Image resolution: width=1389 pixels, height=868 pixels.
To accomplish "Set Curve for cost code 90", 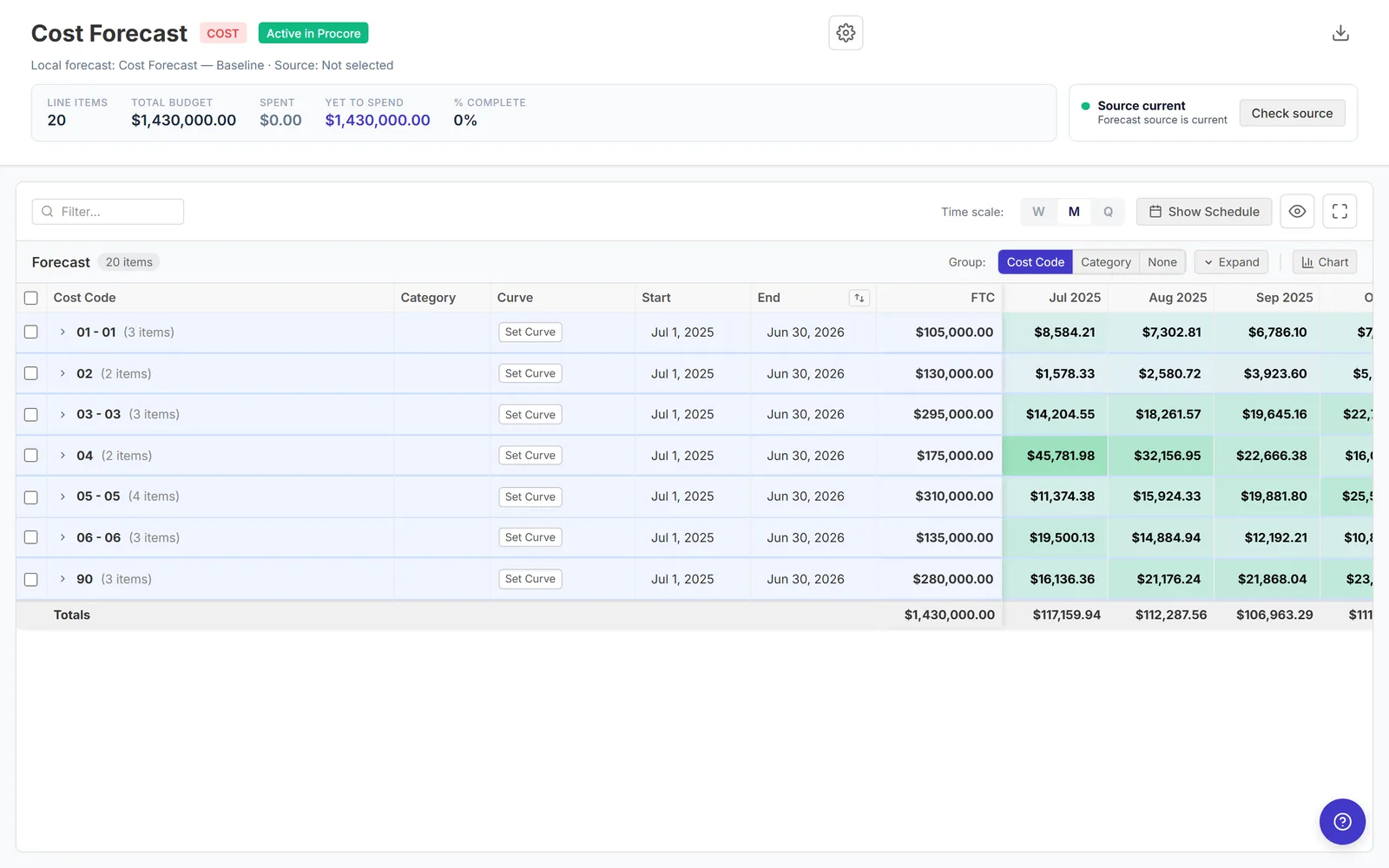I will tap(530, 579).
